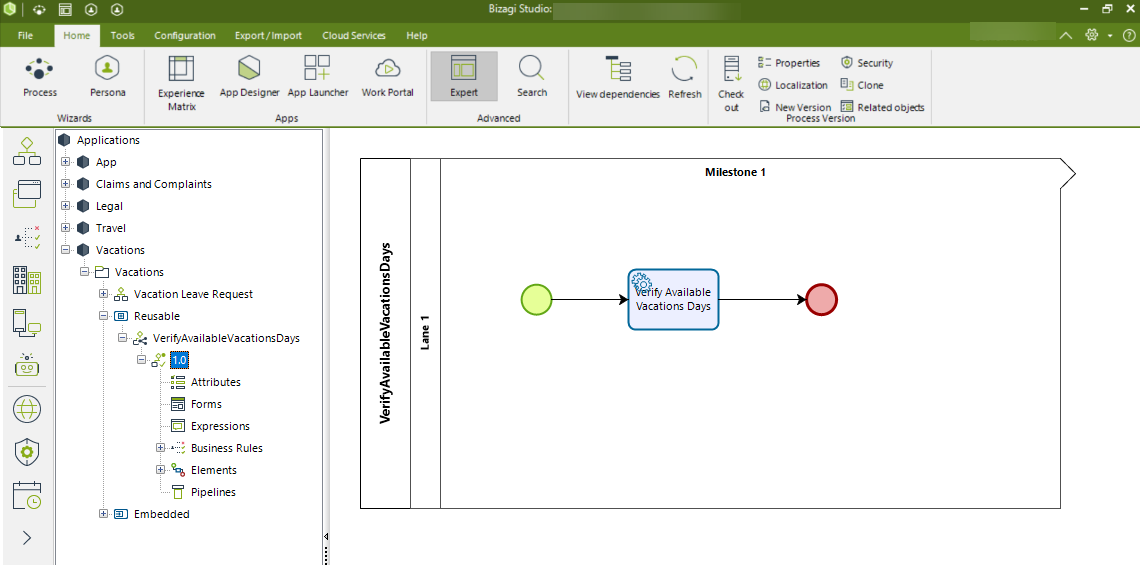Create a New Version

tap(795, 107)
